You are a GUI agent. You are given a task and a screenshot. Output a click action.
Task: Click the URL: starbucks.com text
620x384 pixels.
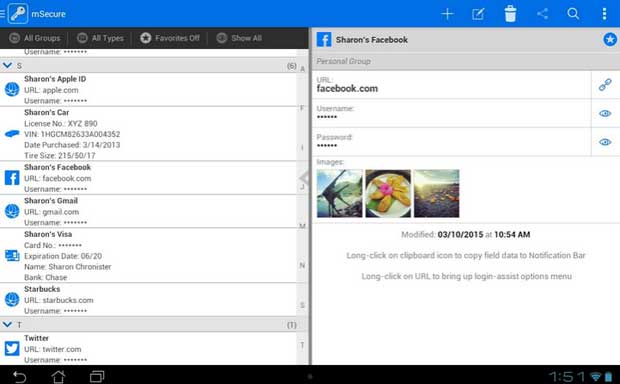pyautogui.click(x=59, y=300)
